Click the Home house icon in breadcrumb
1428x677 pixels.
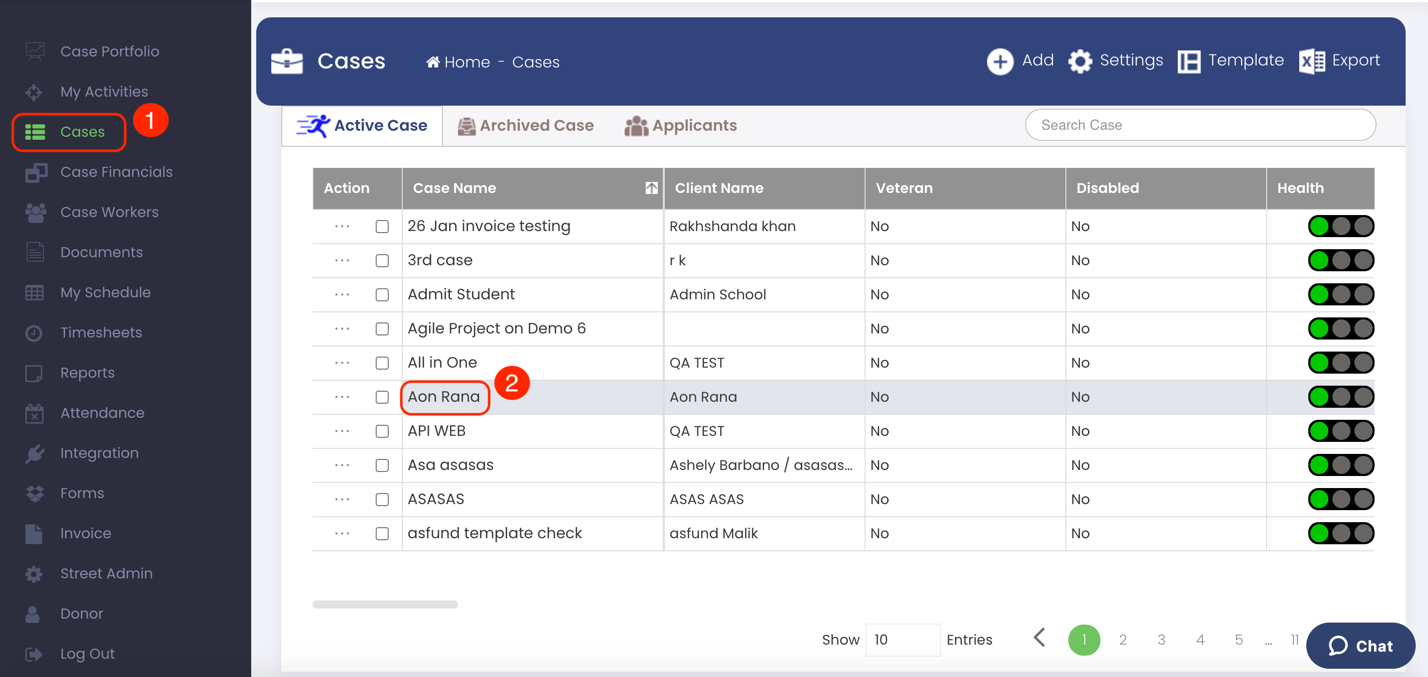click(x=433, y=62)
